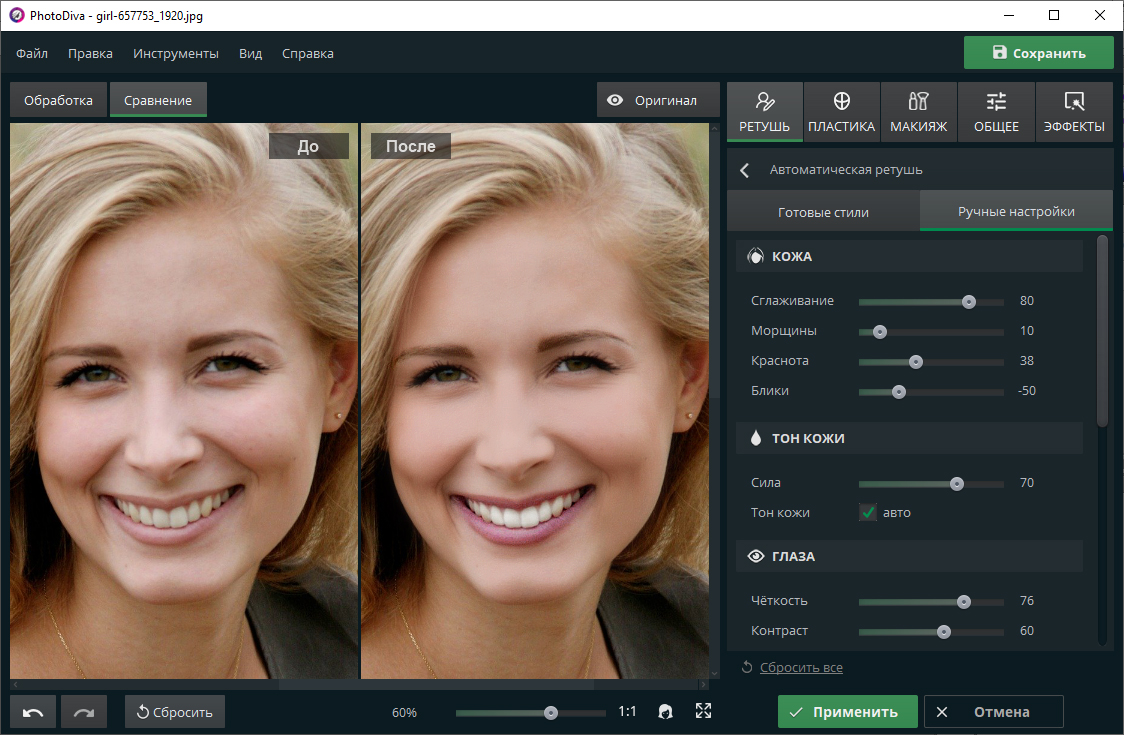Click the Морщины value 10
1124x735 pixels.
click(x=1027, y=331)
